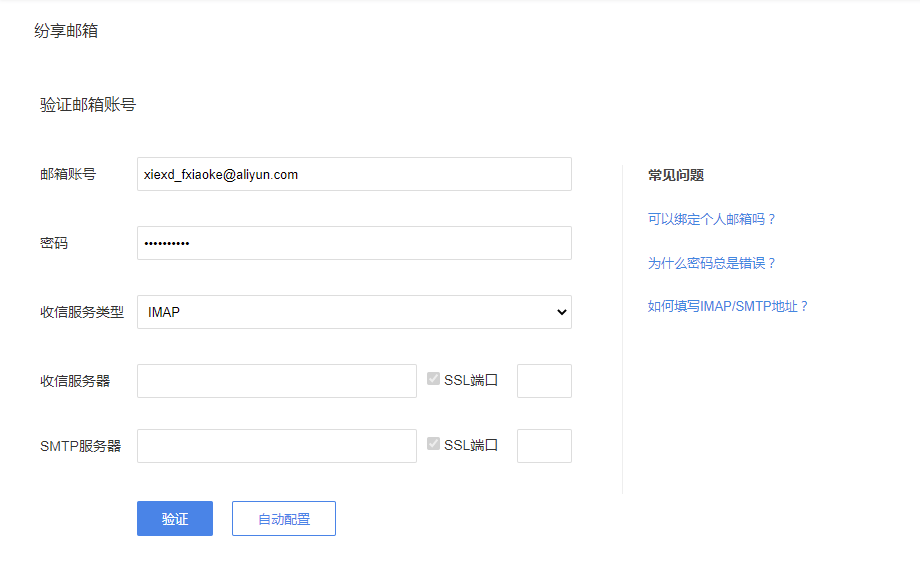
Task: Click the 纷享邮箱 page title
Action: [66, 31]
